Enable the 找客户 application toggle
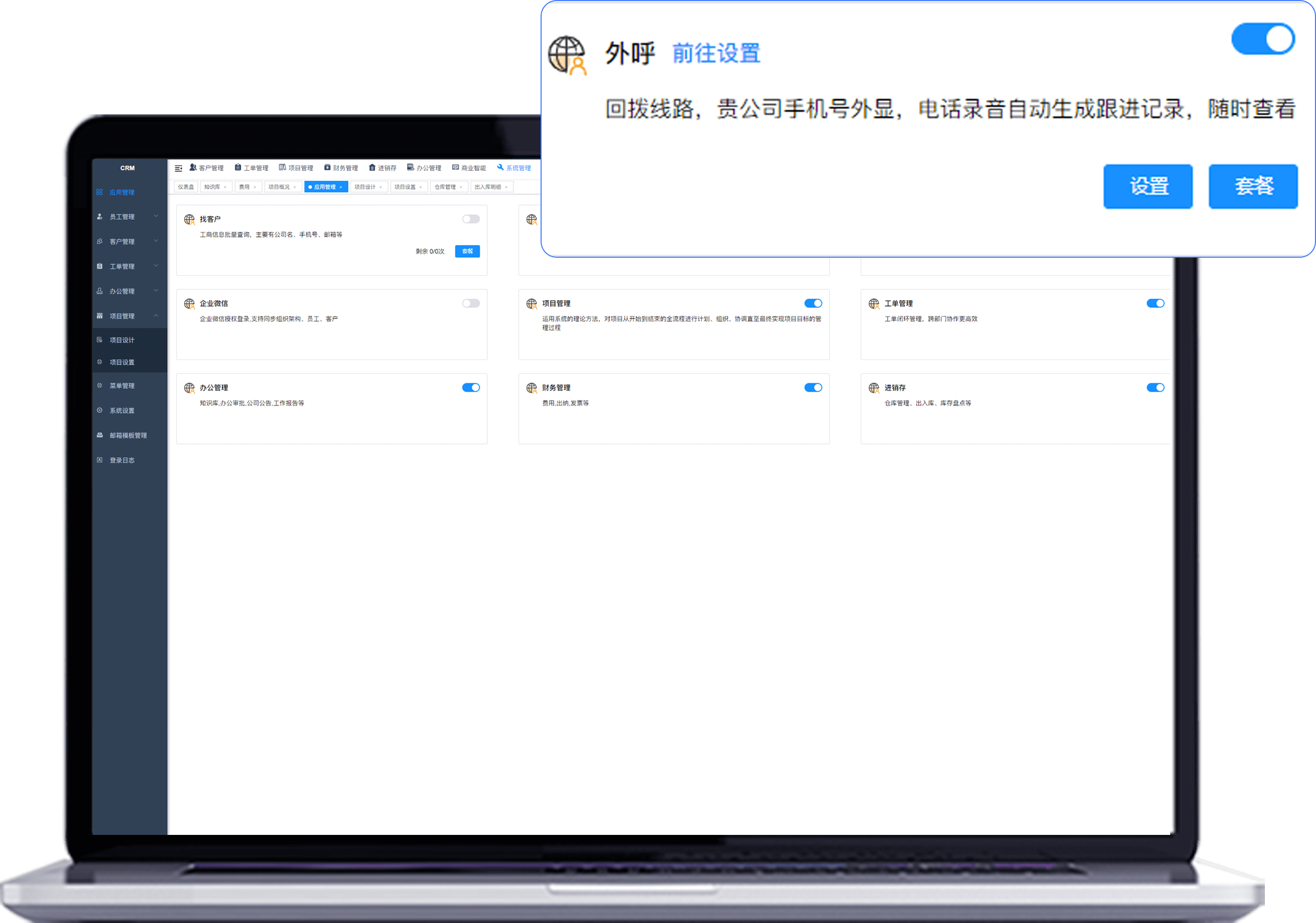This screenshot has width=1316, height=923. point(471,219)
